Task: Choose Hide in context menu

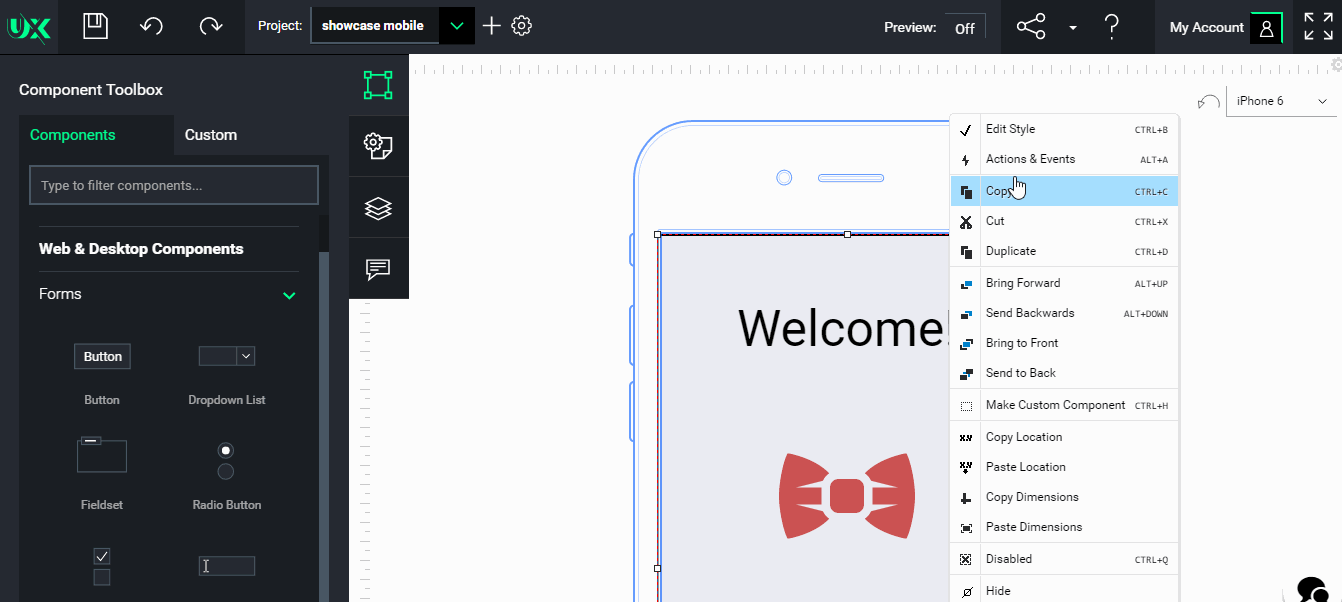Action: (1065, 591)
